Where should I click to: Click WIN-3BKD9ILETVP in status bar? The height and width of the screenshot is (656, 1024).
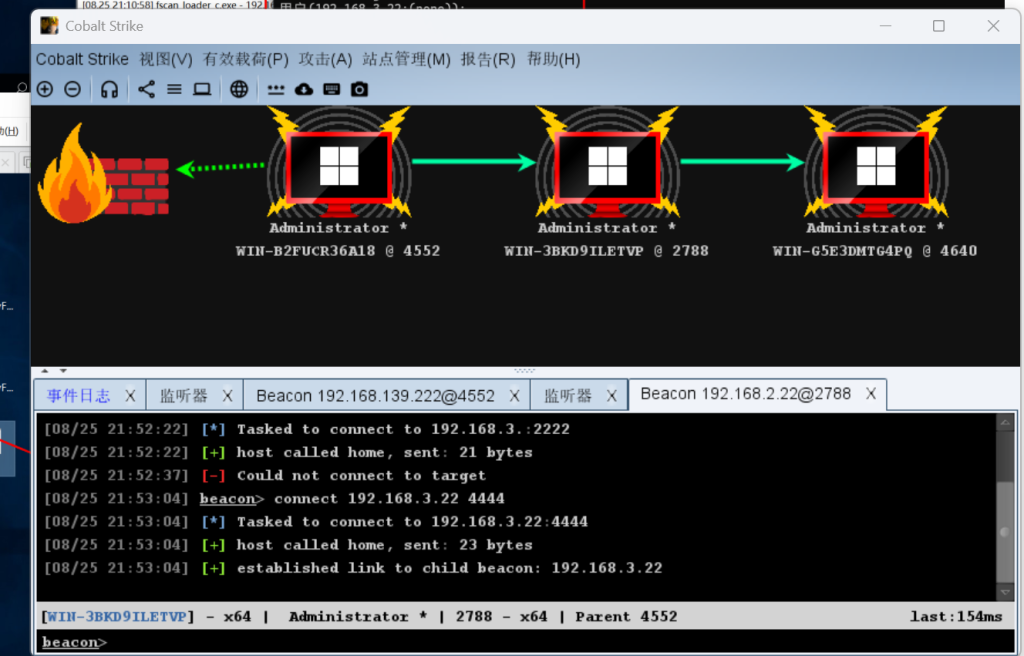pos(117,617)
